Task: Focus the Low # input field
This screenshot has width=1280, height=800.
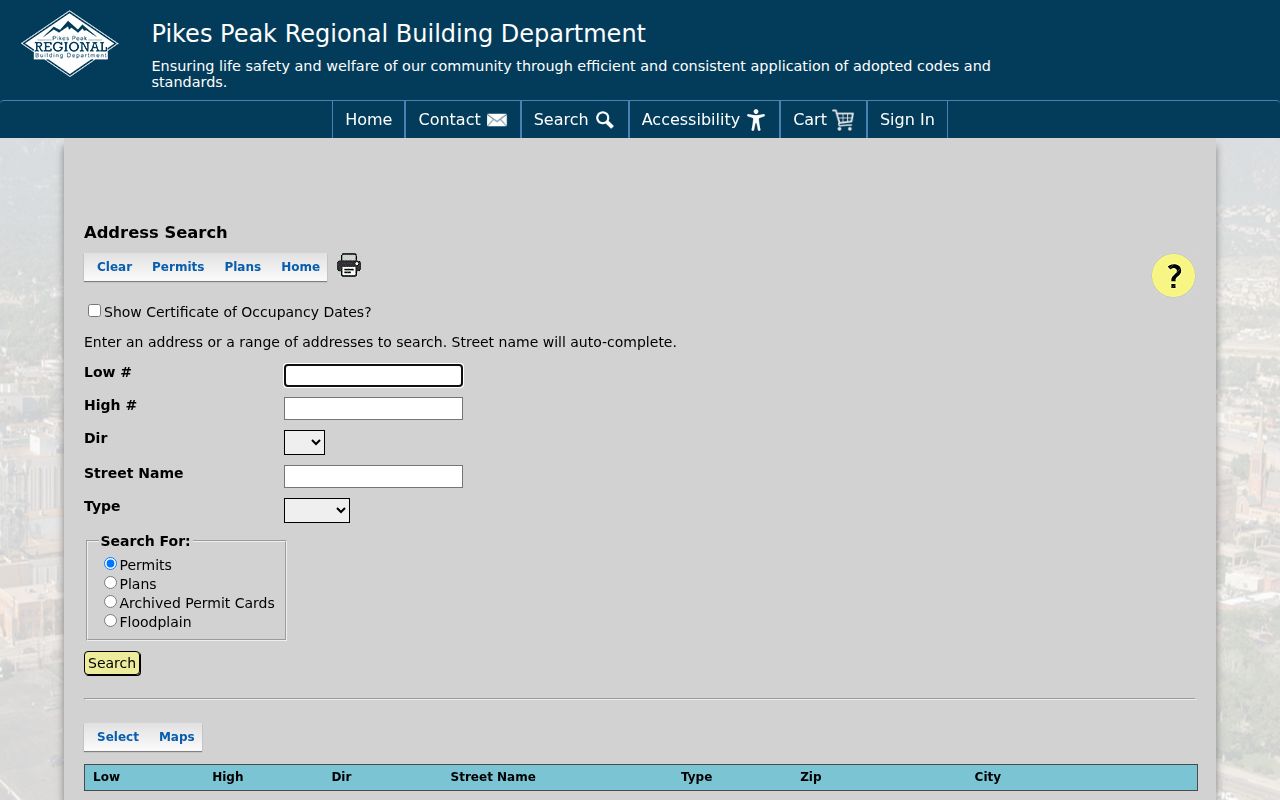Action: [x=373, y=375]
